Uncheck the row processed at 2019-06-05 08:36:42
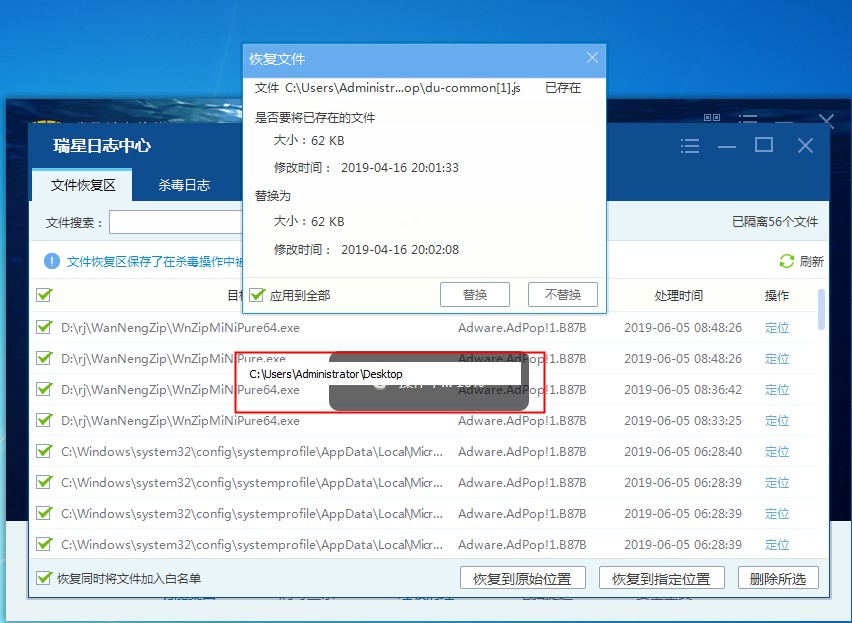Screen dimensions: 852x623 [44, 389]
